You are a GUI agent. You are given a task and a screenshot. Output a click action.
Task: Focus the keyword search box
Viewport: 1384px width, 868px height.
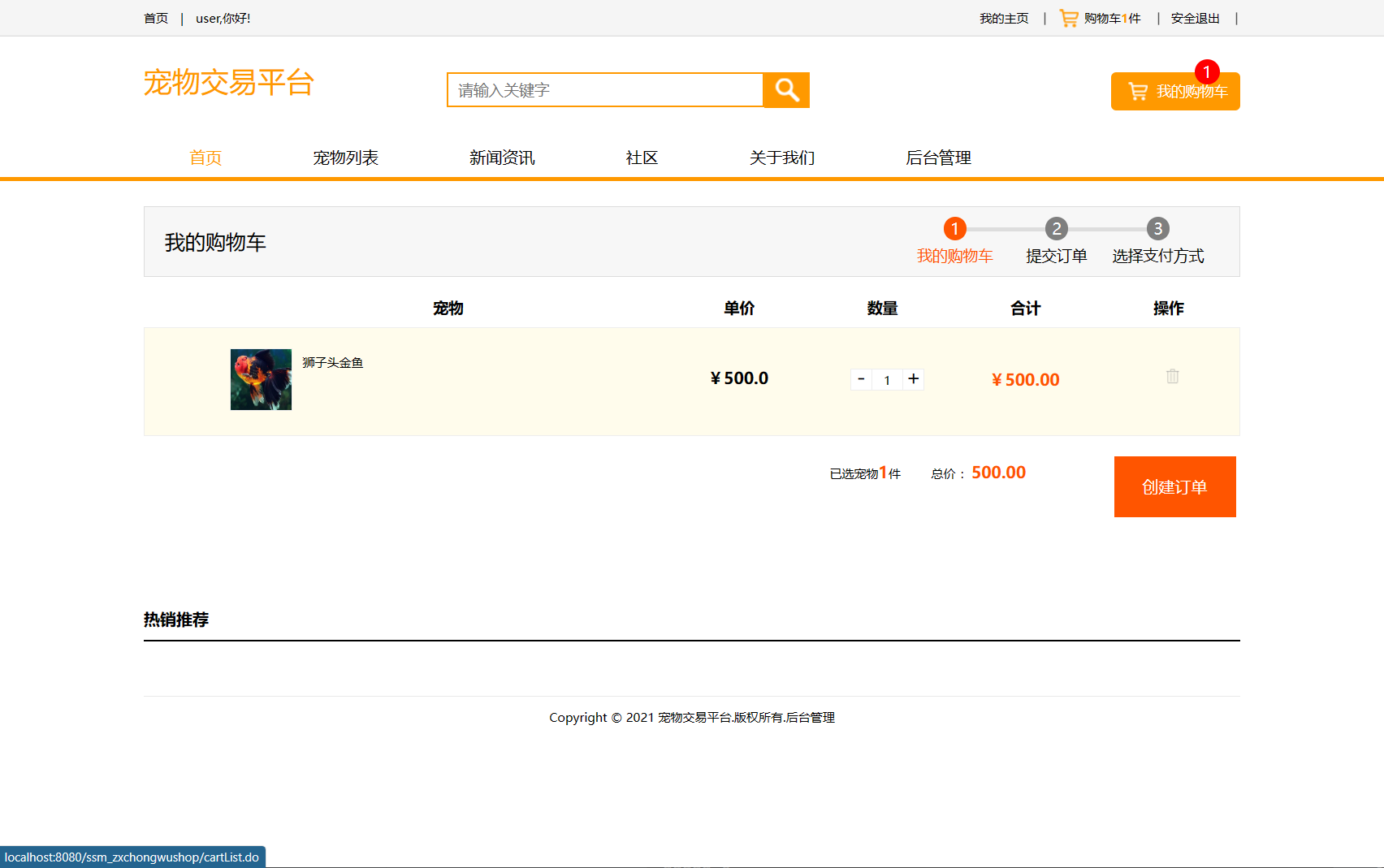[605, 90]
